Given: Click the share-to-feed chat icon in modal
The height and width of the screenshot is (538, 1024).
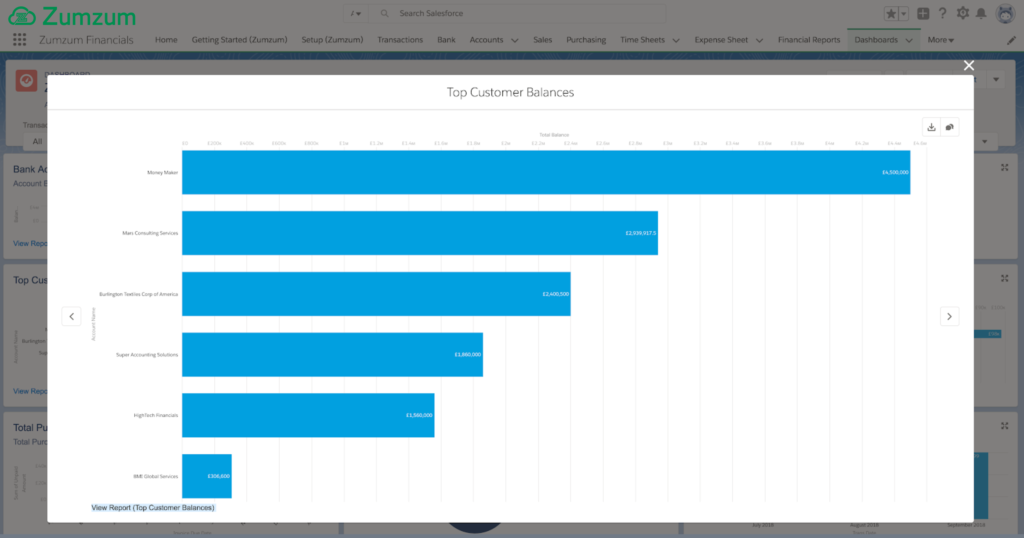Looking at the screenshot, I should tap(950, 127).
